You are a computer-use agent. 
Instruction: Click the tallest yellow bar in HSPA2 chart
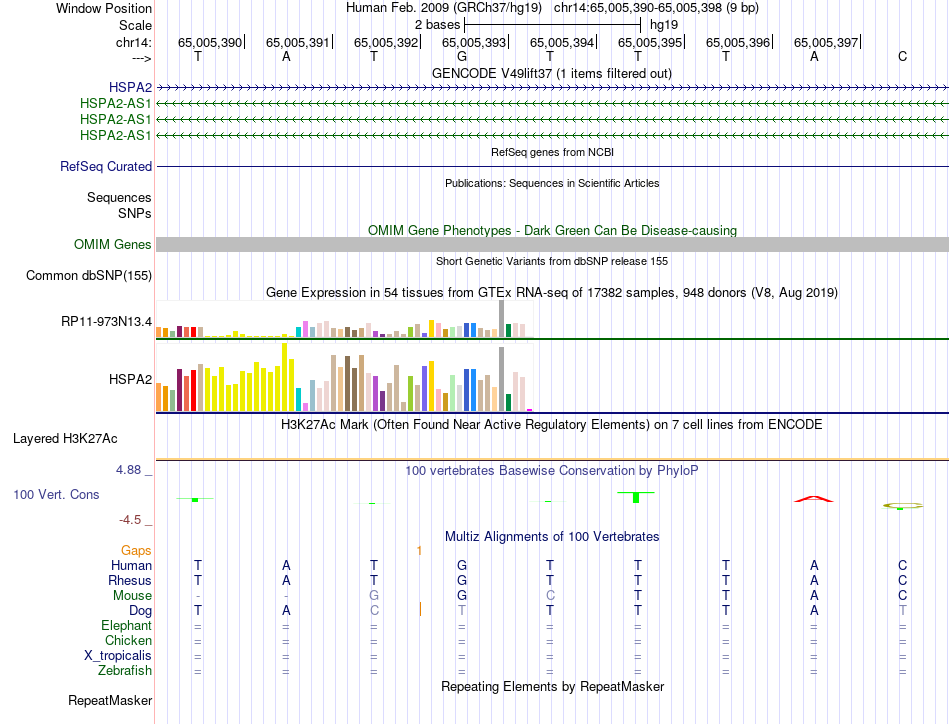point(285,377)
